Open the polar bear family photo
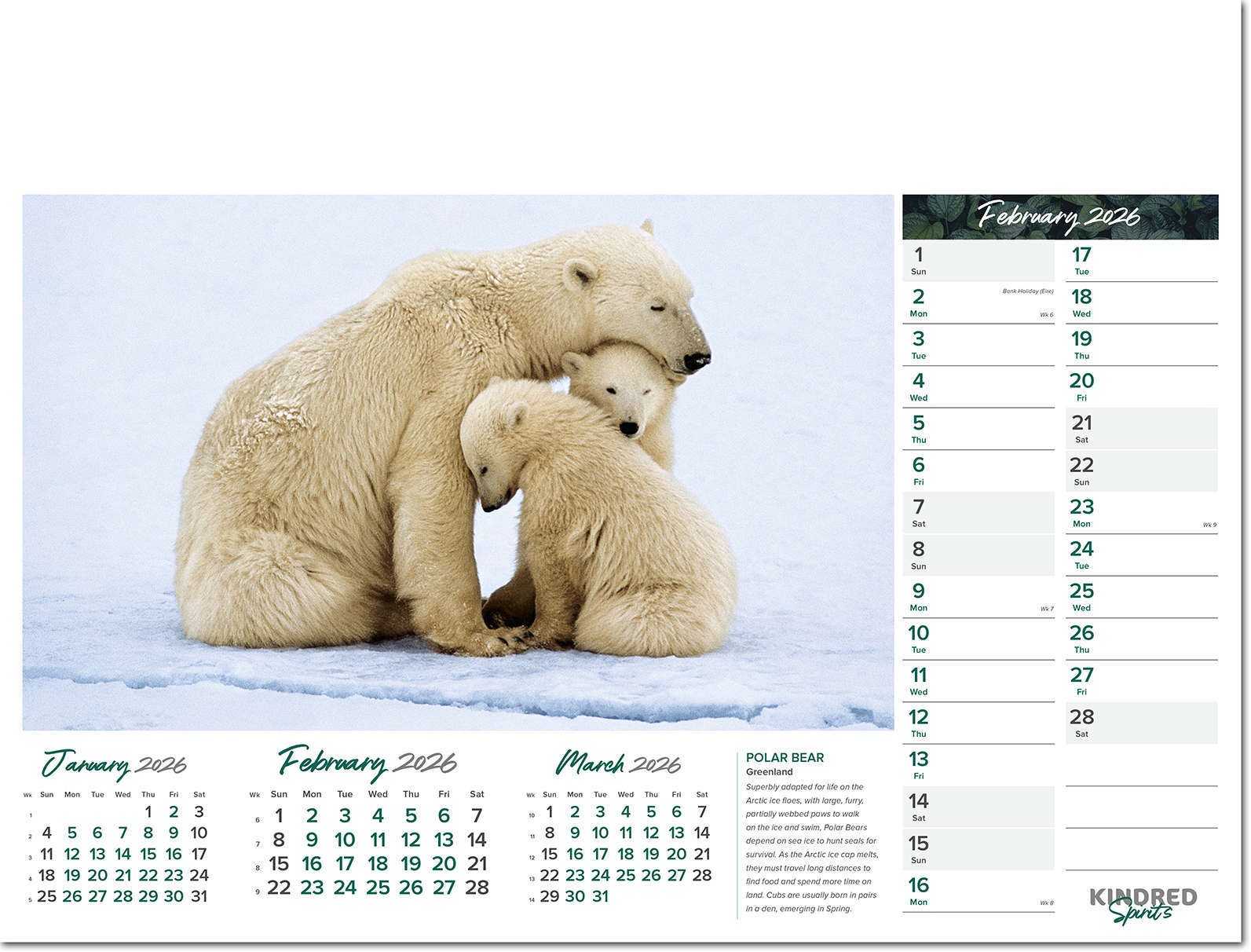Viewport: 1251px width, 952px height. pyautogui.click(x=458, y=462)
